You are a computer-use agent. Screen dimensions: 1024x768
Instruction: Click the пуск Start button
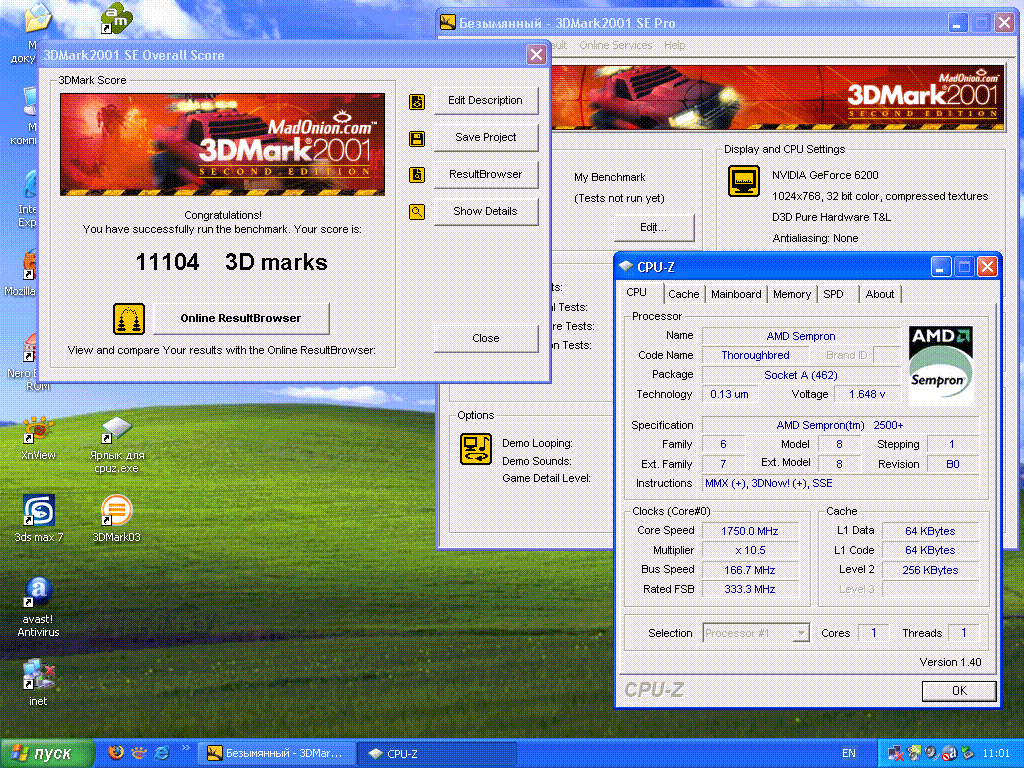tap(46, 753)
